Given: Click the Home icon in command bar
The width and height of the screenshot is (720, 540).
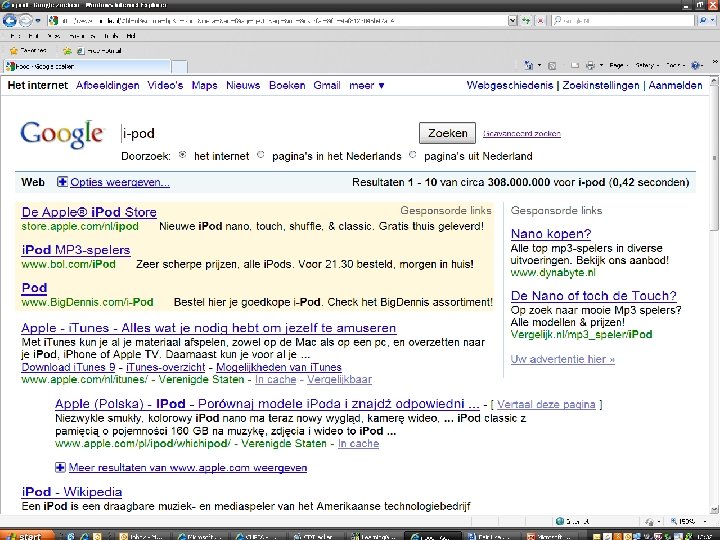Looking at the screenshot, I should pyautogui.click(x=529, y=66).
